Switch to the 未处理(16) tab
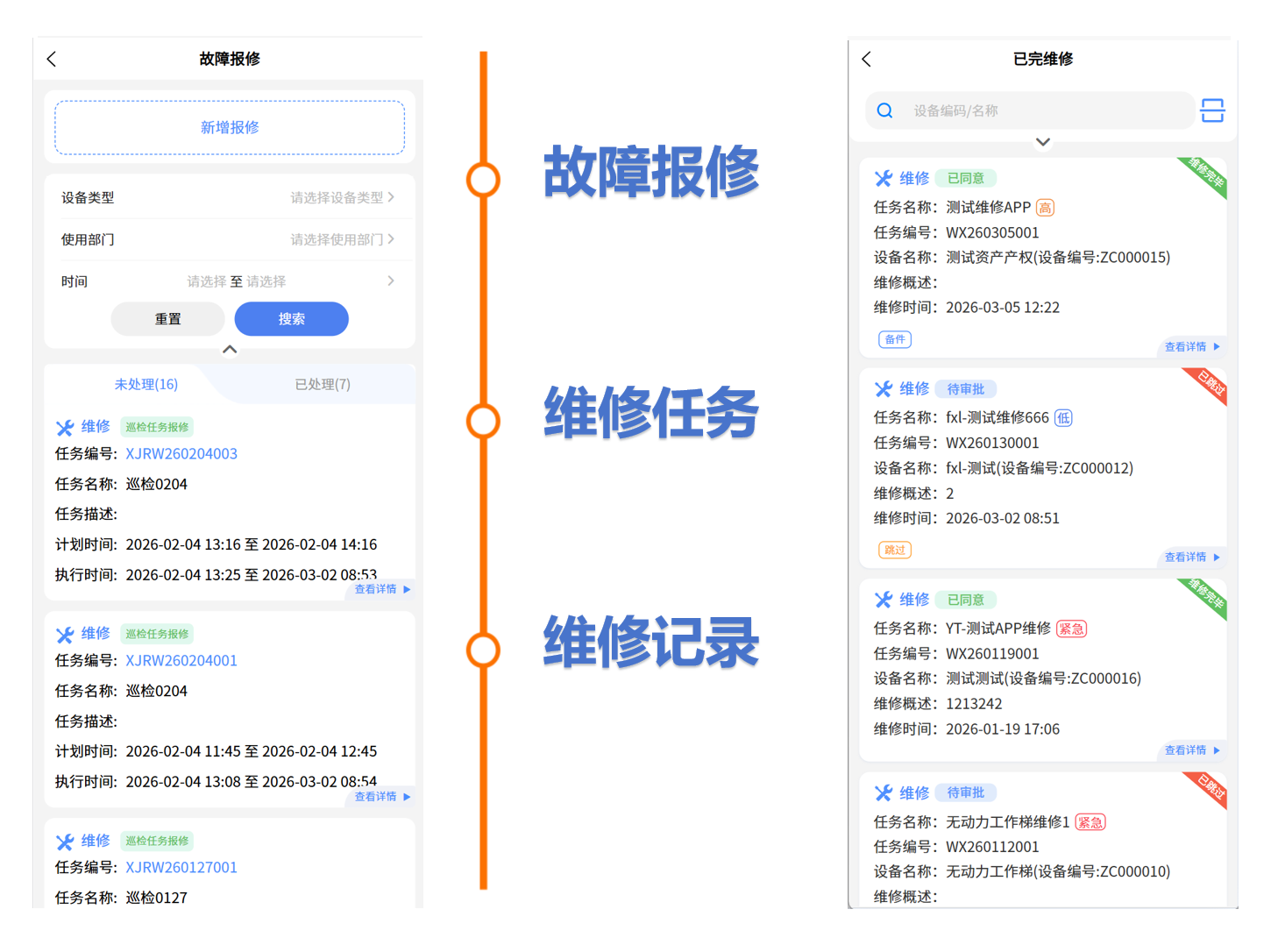This screenshot has height=952, width=1278. (146, 384)
